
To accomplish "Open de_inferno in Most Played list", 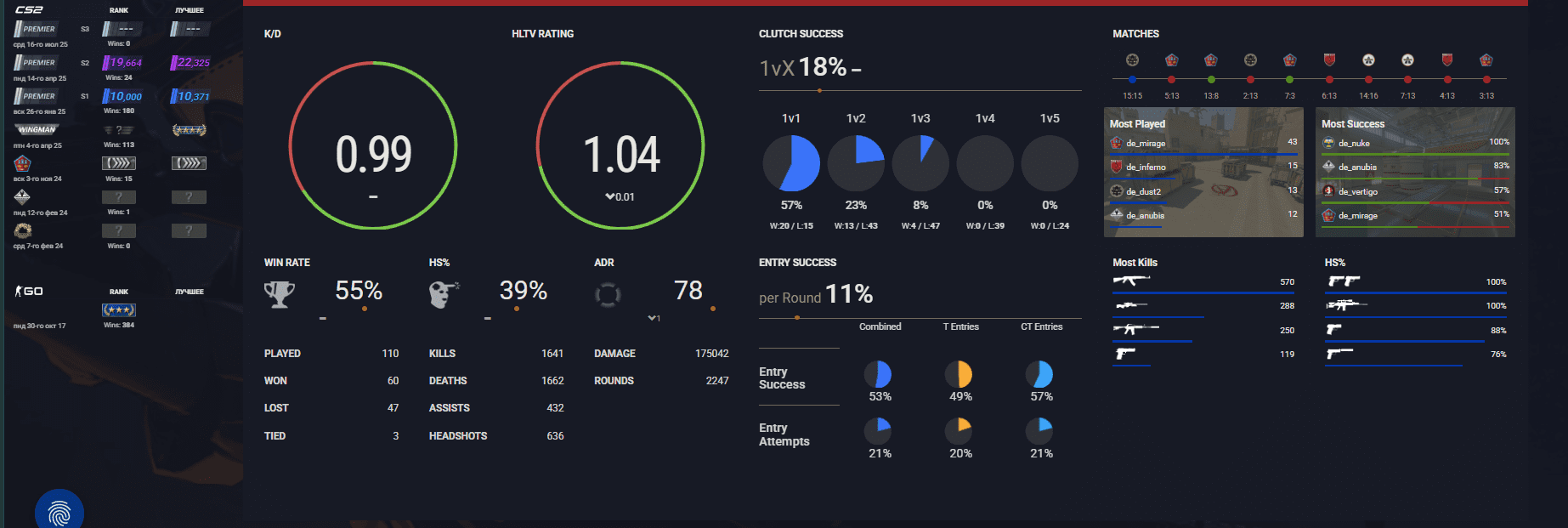I will [1145, 167].
